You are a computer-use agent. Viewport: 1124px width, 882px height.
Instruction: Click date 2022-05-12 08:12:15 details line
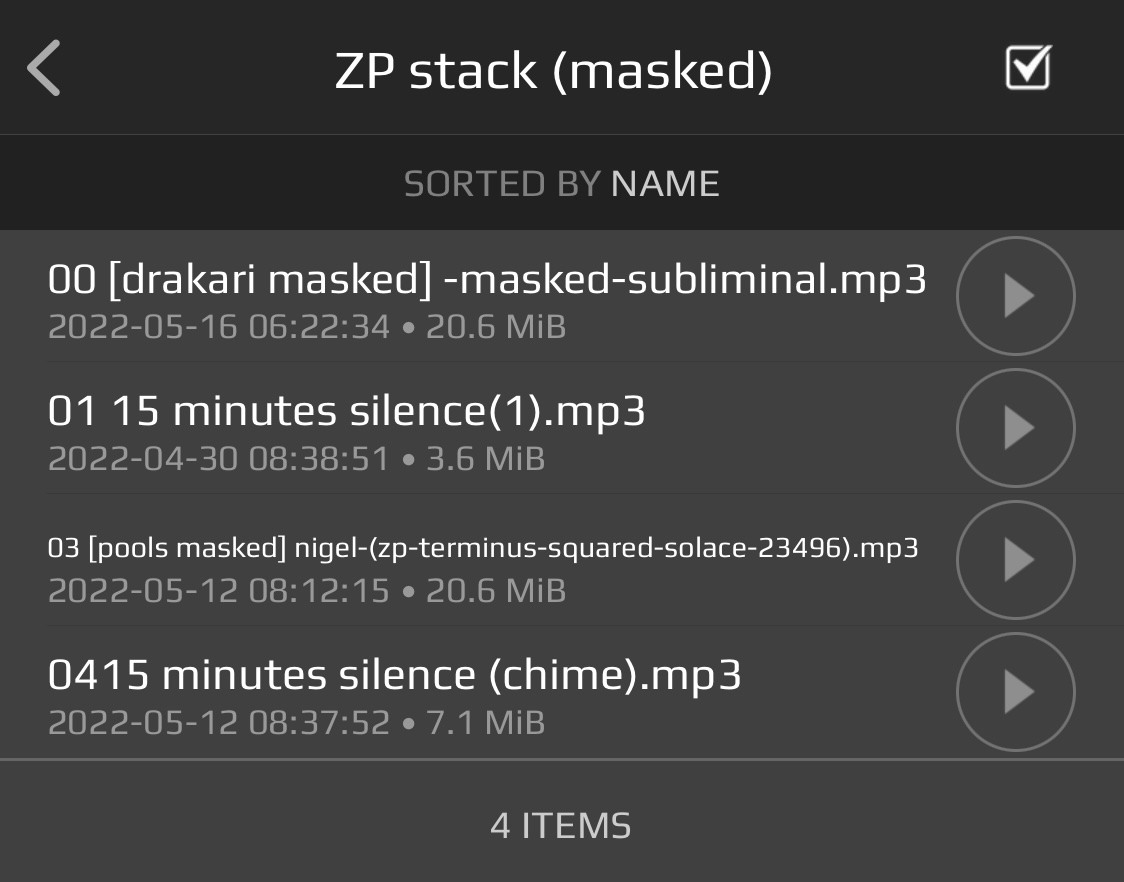click(307, 591)
